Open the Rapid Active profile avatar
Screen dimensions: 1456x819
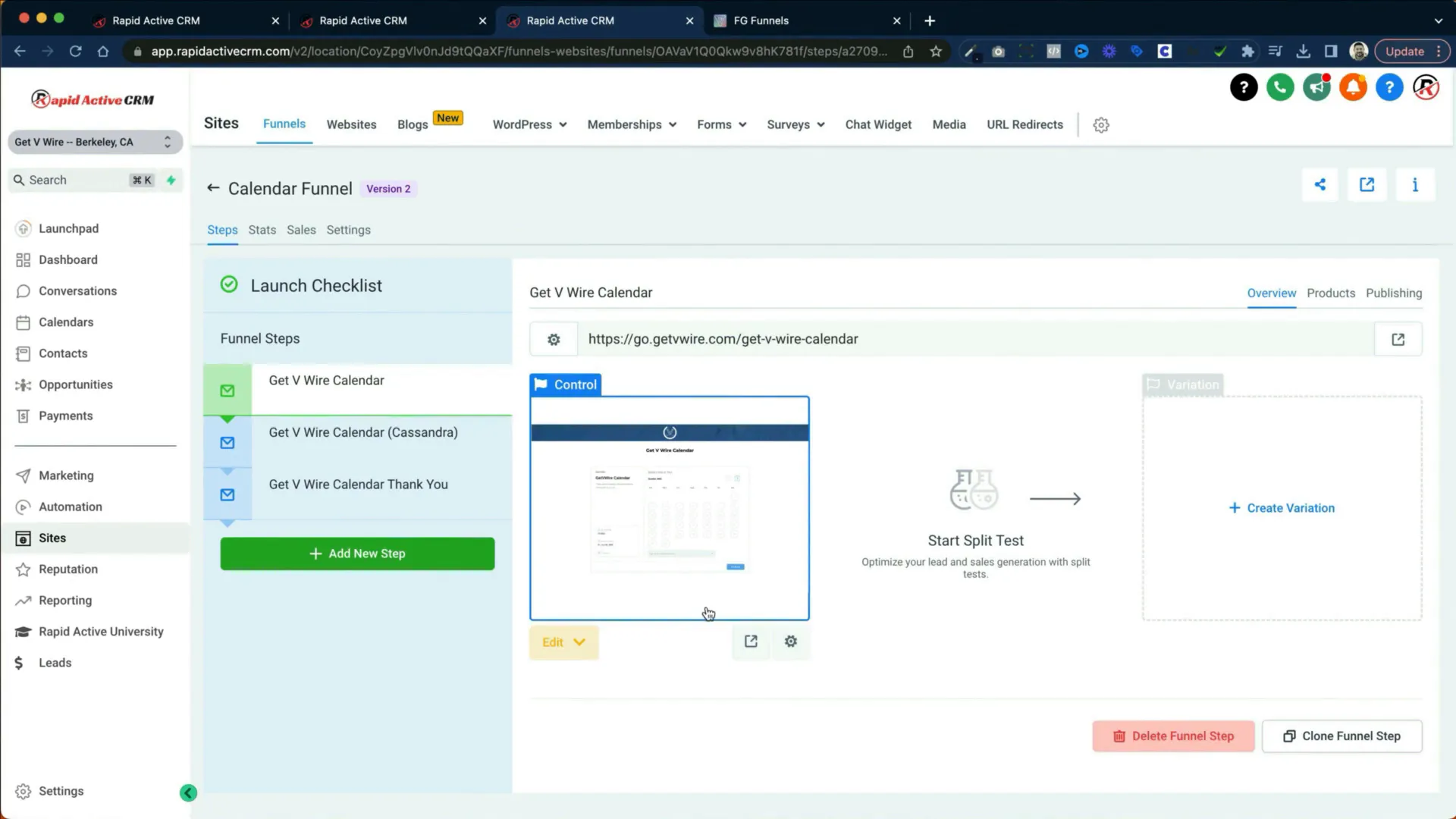coord(1426,87)
